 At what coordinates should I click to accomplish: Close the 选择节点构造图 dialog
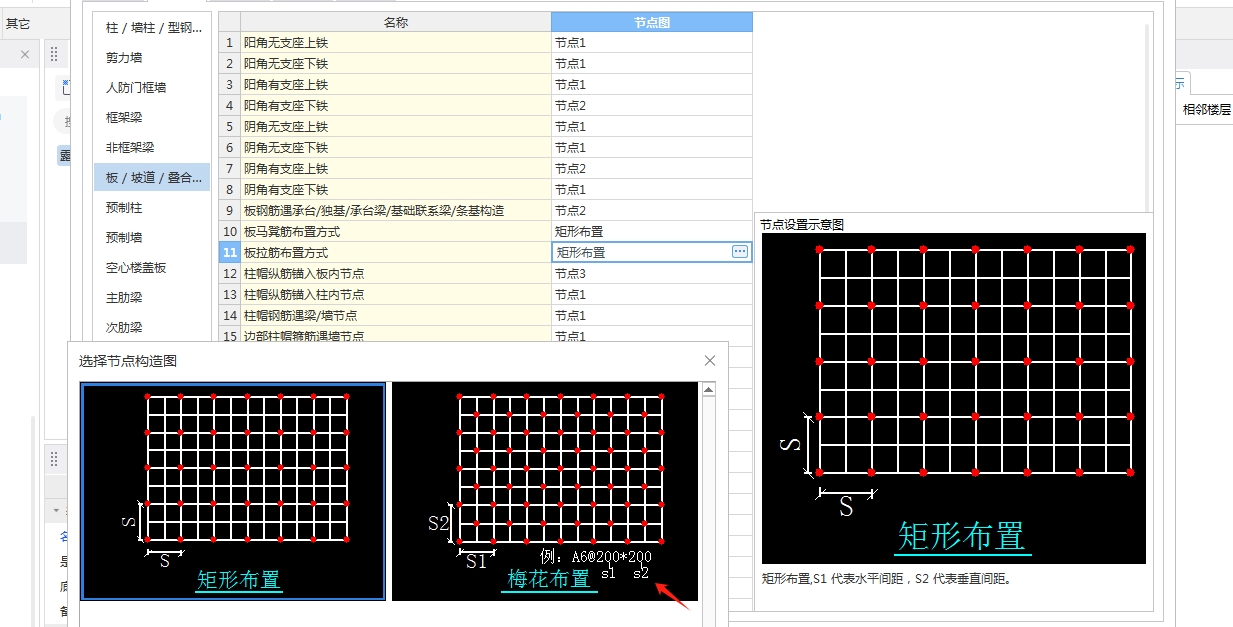710,360
